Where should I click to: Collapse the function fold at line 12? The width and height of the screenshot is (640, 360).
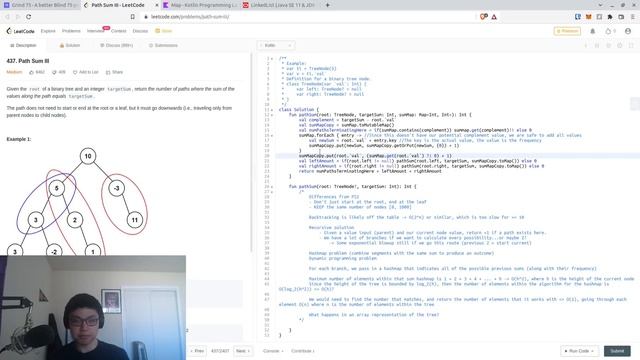click(272, 115)
